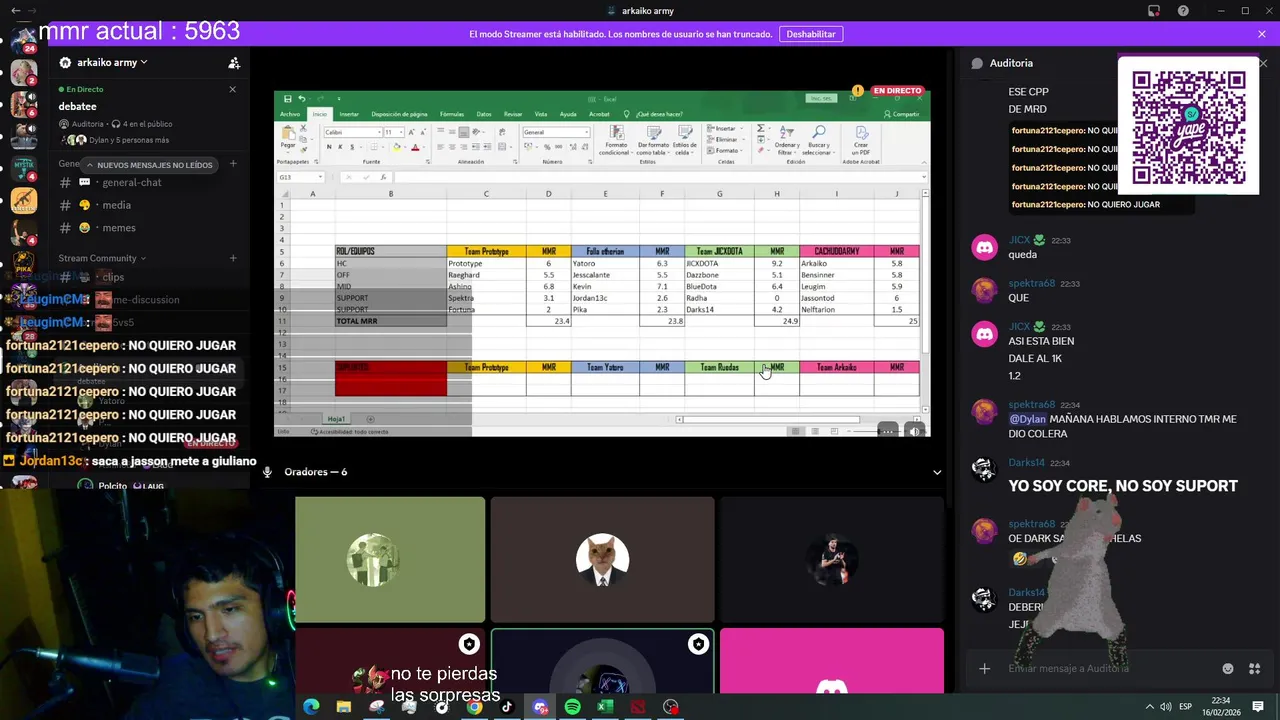Add a channel to Stream Community category

[233, 258]
